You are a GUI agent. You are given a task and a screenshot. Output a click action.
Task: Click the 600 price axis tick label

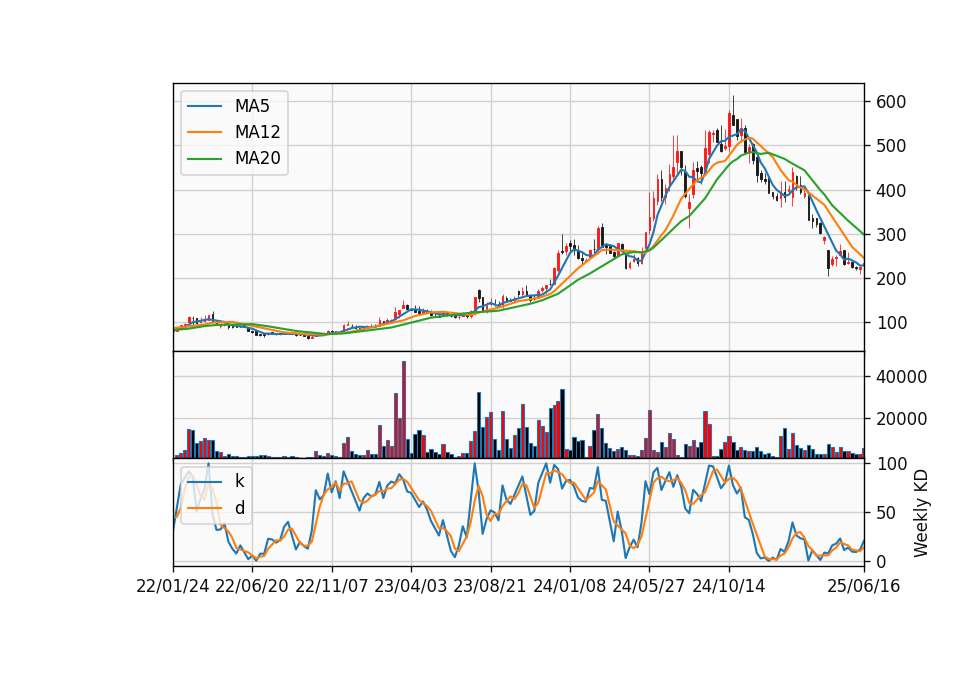click(891, 102)
